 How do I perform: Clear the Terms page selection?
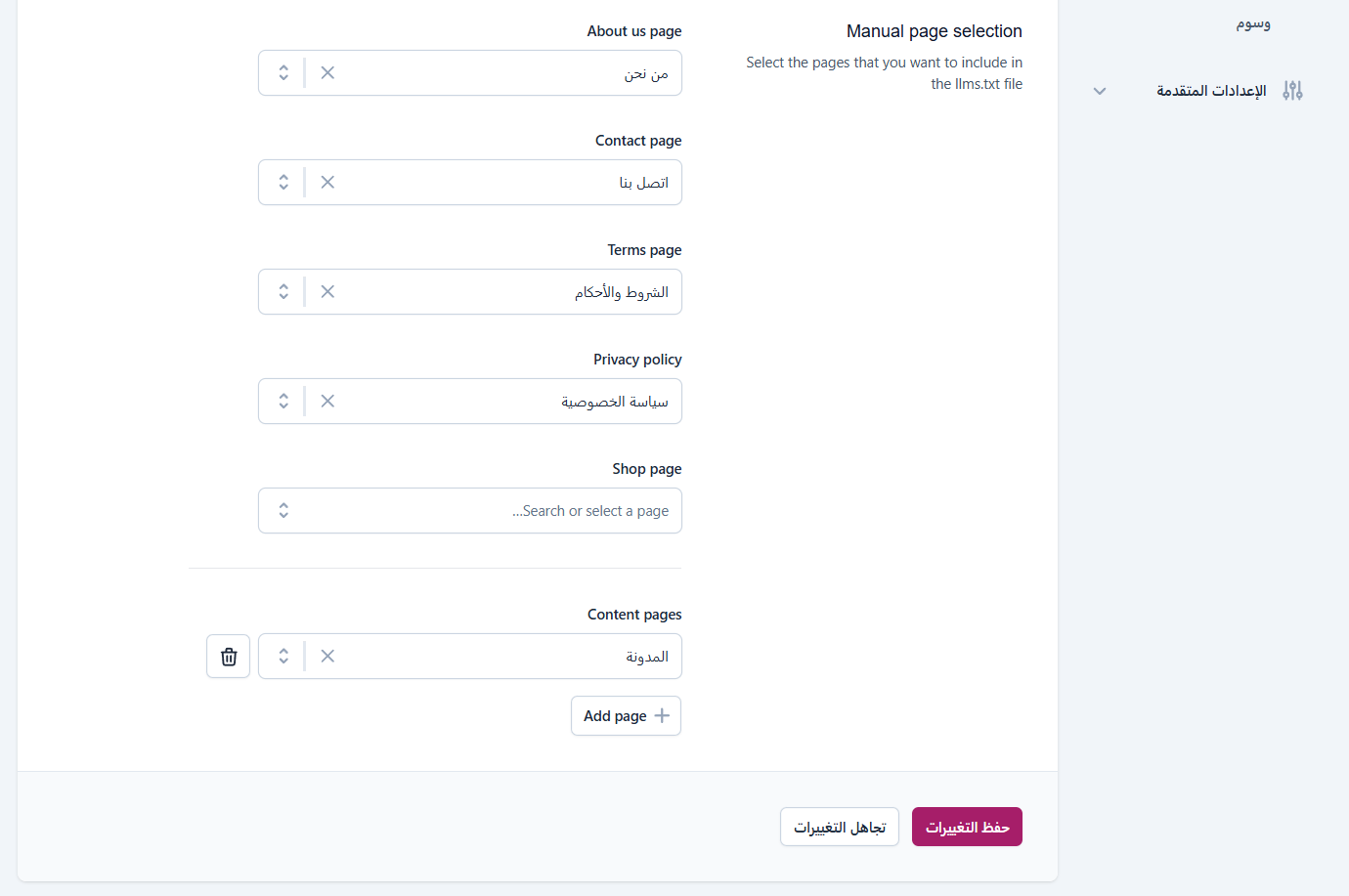(327, 292)
